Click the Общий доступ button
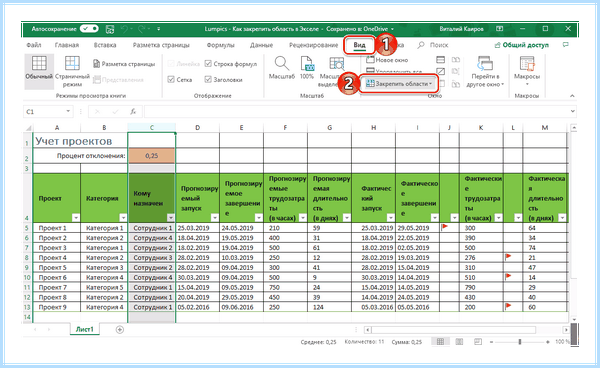 (x=522, y=45)
